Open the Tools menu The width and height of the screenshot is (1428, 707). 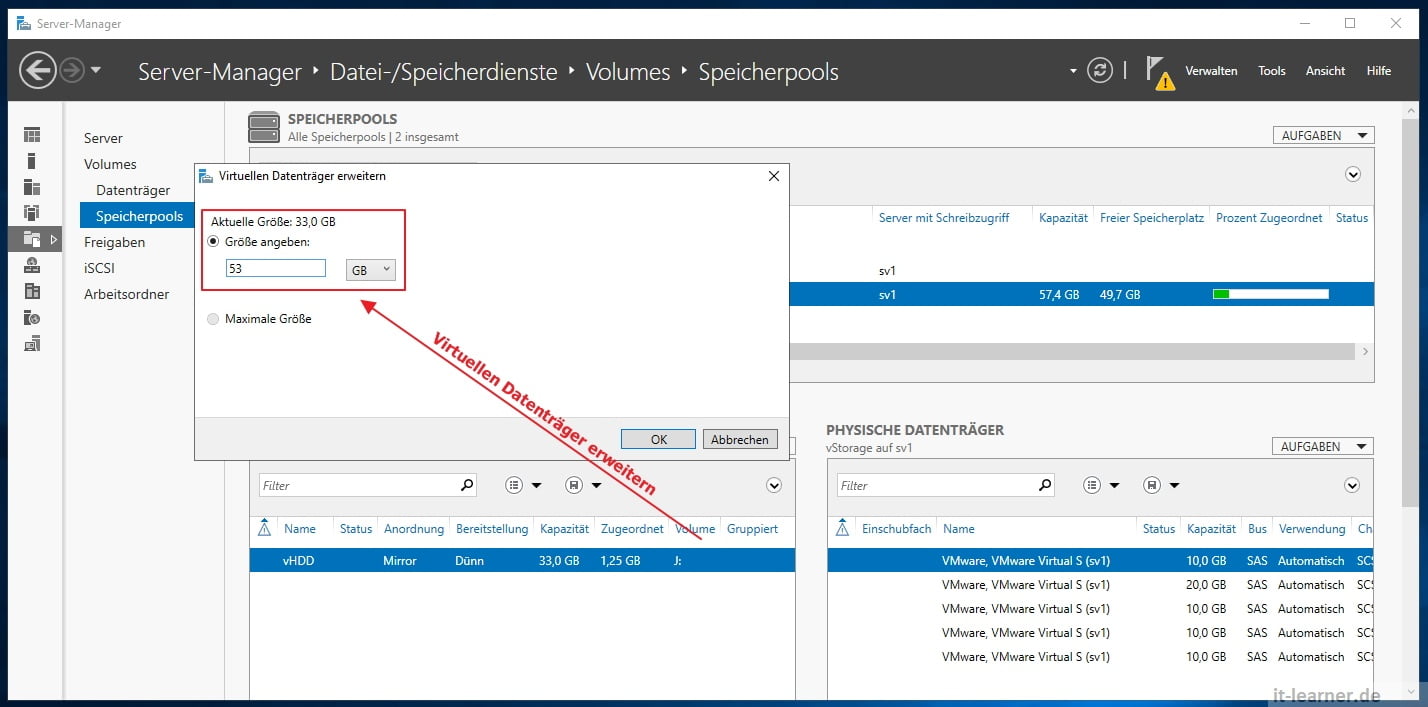(x=1271, y=70)
